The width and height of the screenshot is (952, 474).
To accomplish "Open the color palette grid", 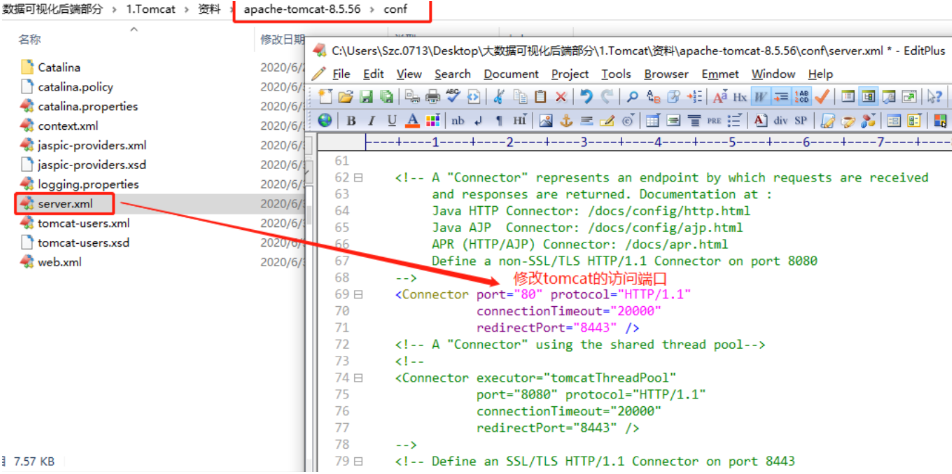I will 432,120.
